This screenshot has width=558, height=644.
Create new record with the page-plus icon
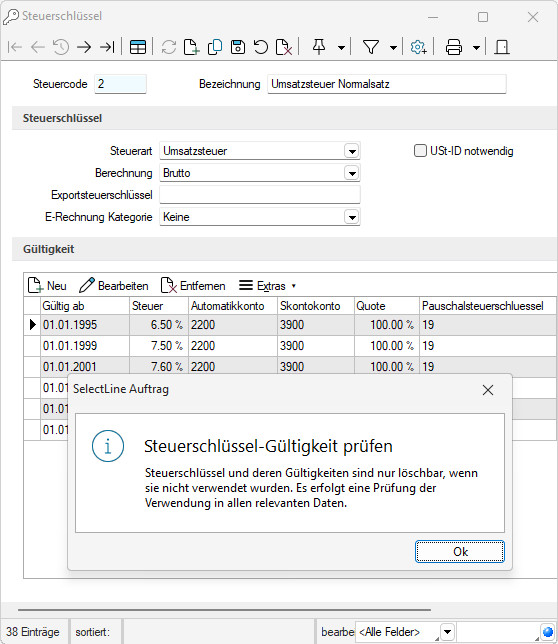tap(191, 47)
